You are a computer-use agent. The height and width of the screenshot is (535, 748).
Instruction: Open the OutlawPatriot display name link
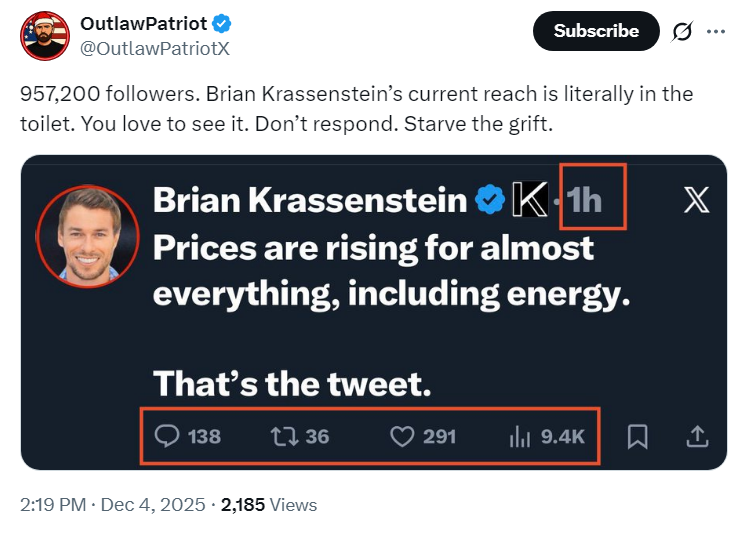coord(143,22)
